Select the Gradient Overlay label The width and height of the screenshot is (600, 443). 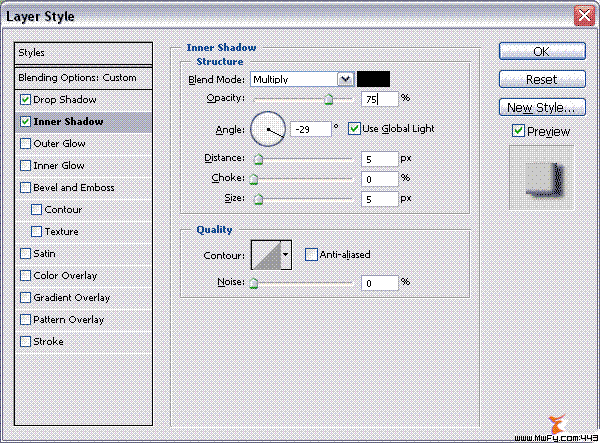pyautogui.click(x=72, y=298)
